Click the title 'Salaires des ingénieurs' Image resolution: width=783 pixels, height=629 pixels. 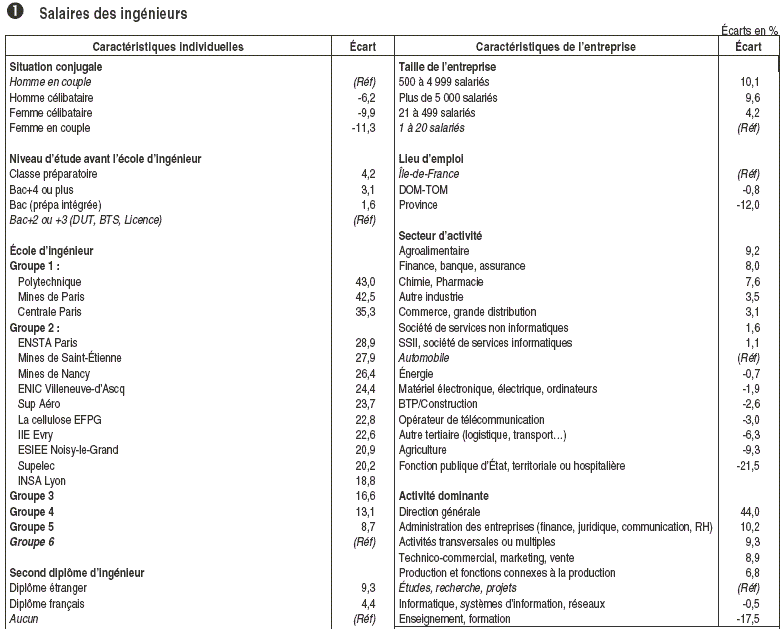(x=113, y=13)
